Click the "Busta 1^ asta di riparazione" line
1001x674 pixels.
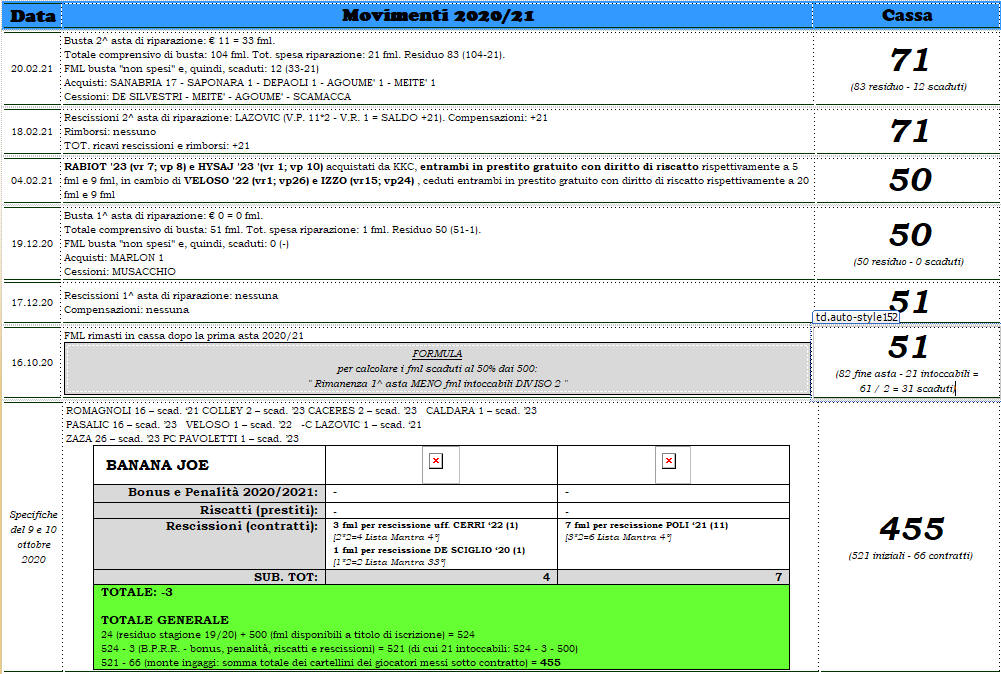coord(163,216)
